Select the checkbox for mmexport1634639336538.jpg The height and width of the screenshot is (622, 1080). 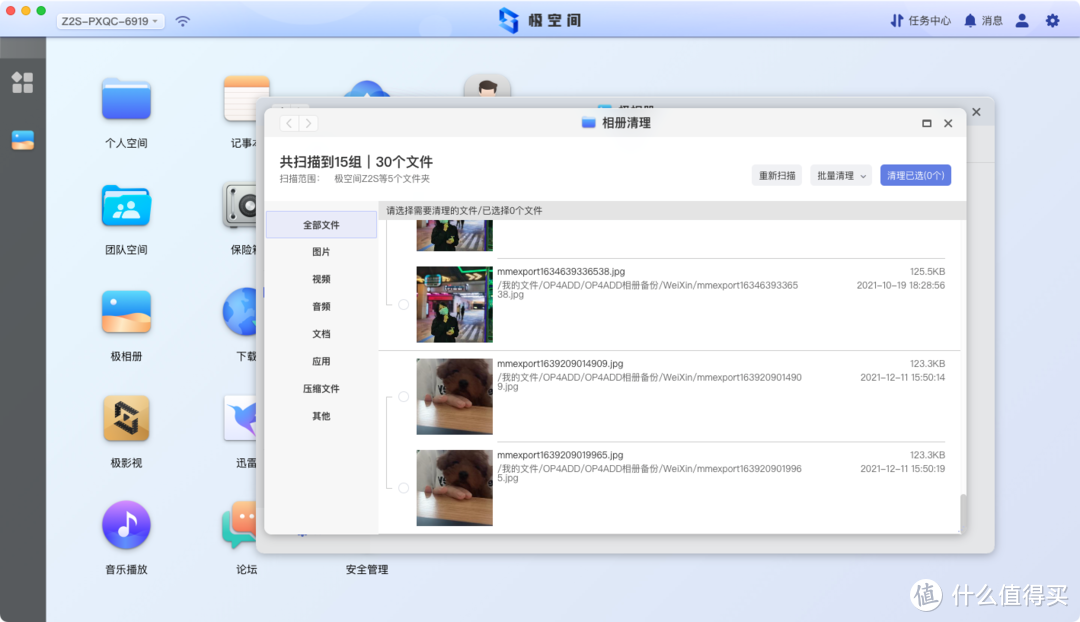click(x=403, y=304)
